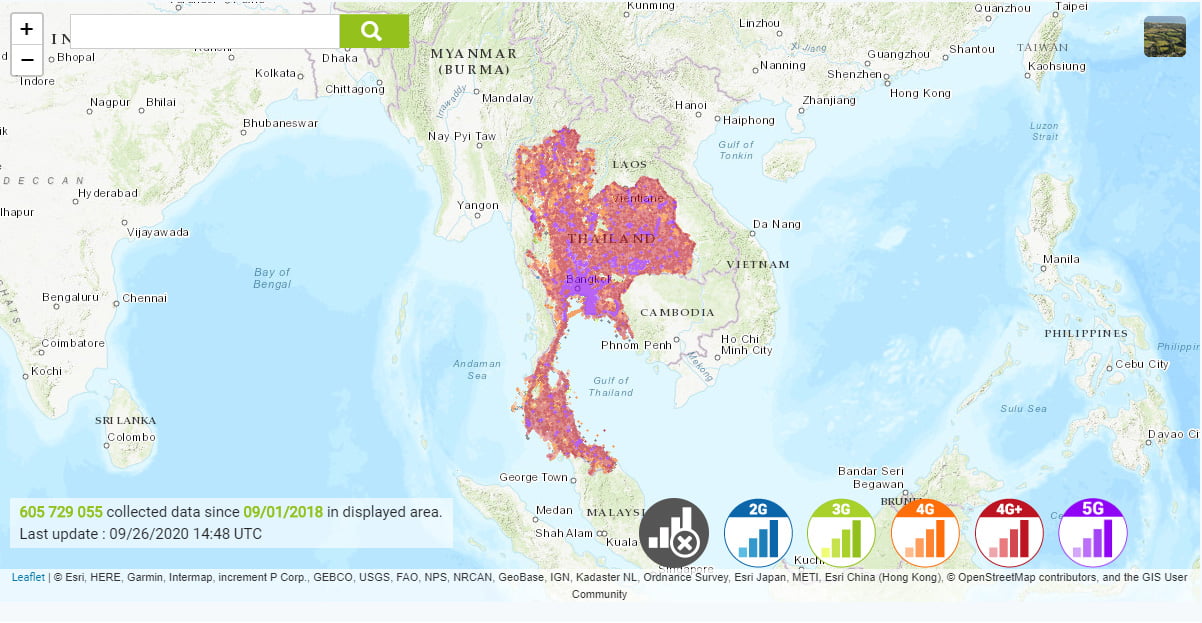The height and width of the screenshot is (623, 1202).
Task: Click the 09/01/2018 collection start date
Action: pyautogui.click(x=283, y=512)
